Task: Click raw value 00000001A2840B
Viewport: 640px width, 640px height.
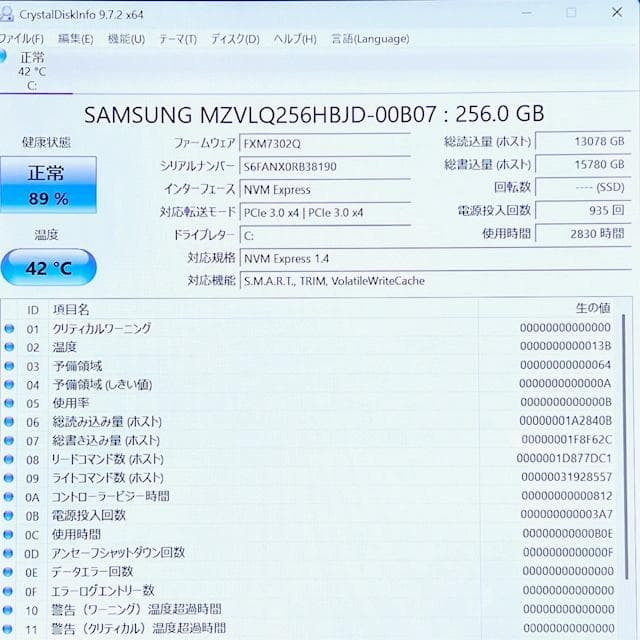Action: 566,421
